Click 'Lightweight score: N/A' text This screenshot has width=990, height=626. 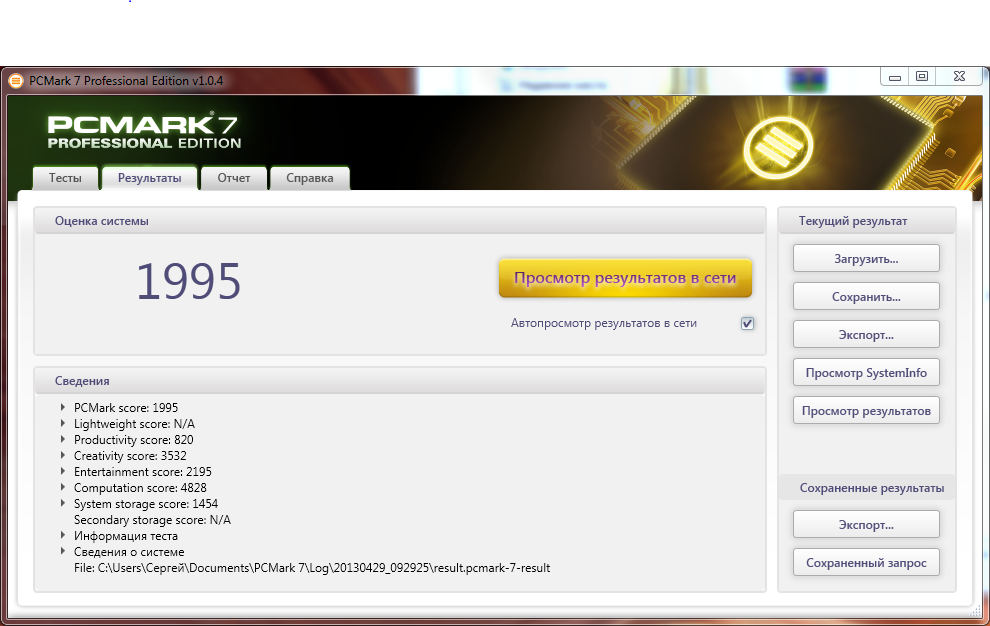pyautogui.click(x=134, y=424)
